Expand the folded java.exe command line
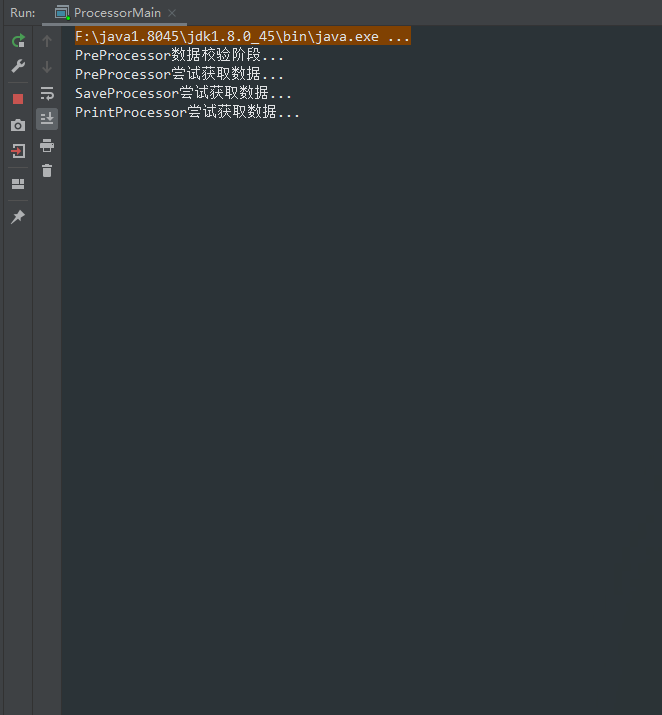Image resolution: width=662 pixels, height=715 pixels. click(x=243, y=36)
